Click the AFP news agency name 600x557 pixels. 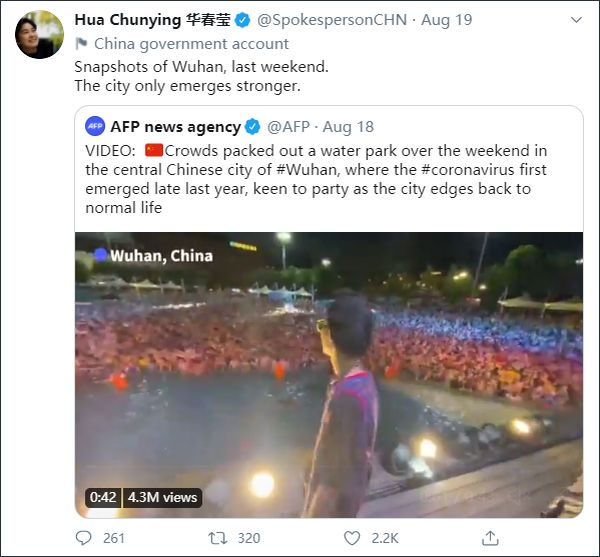[x=176, y=127]
